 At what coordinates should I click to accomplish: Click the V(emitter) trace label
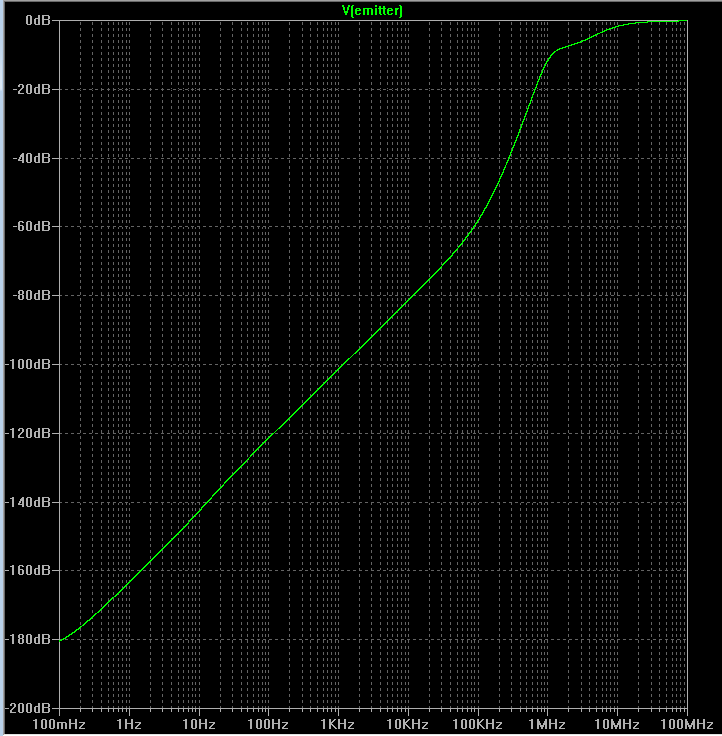click(x=372, y=10)
